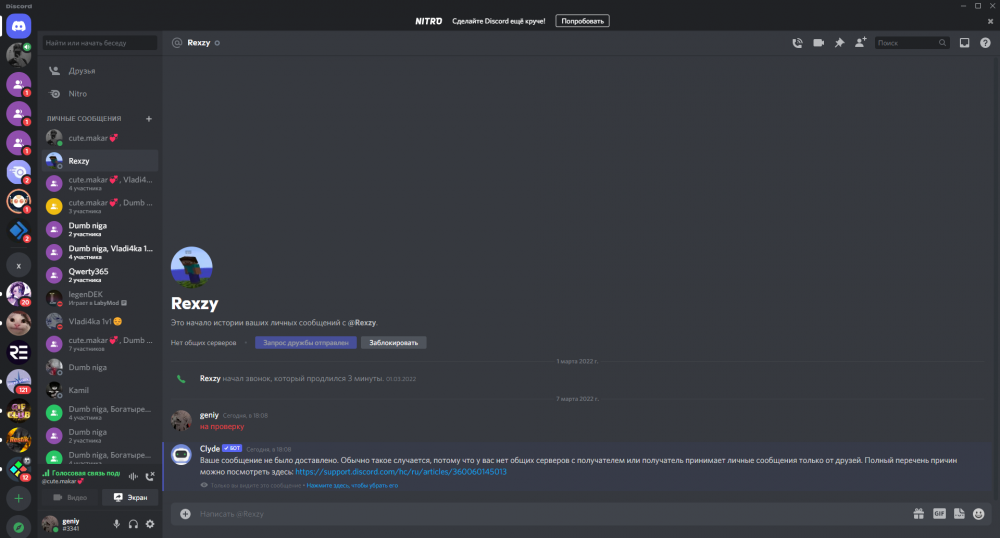Open Help via the question mark icon

[985, 43]
